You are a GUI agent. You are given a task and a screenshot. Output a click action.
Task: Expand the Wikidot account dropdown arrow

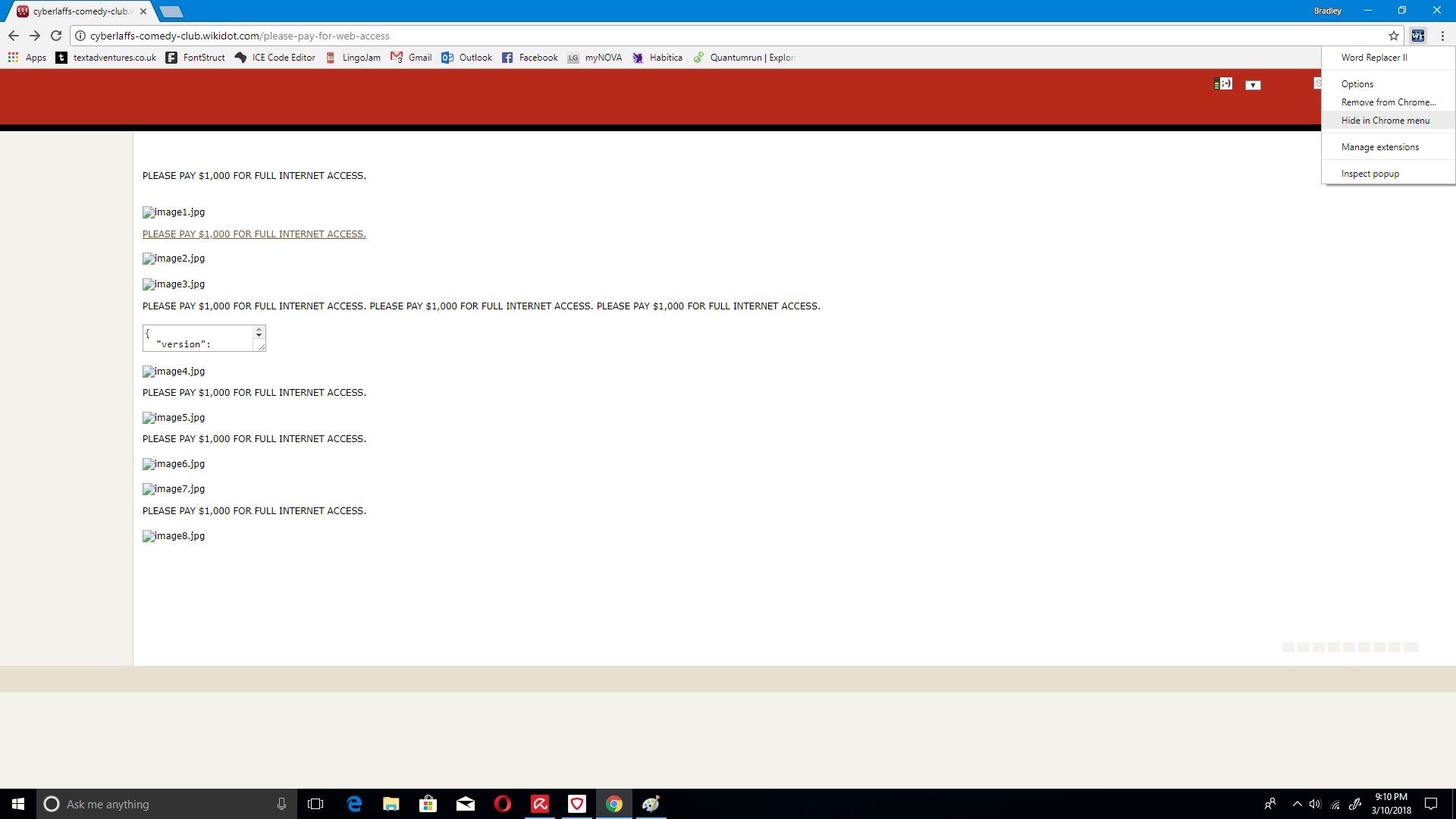tap(1253, 85)
